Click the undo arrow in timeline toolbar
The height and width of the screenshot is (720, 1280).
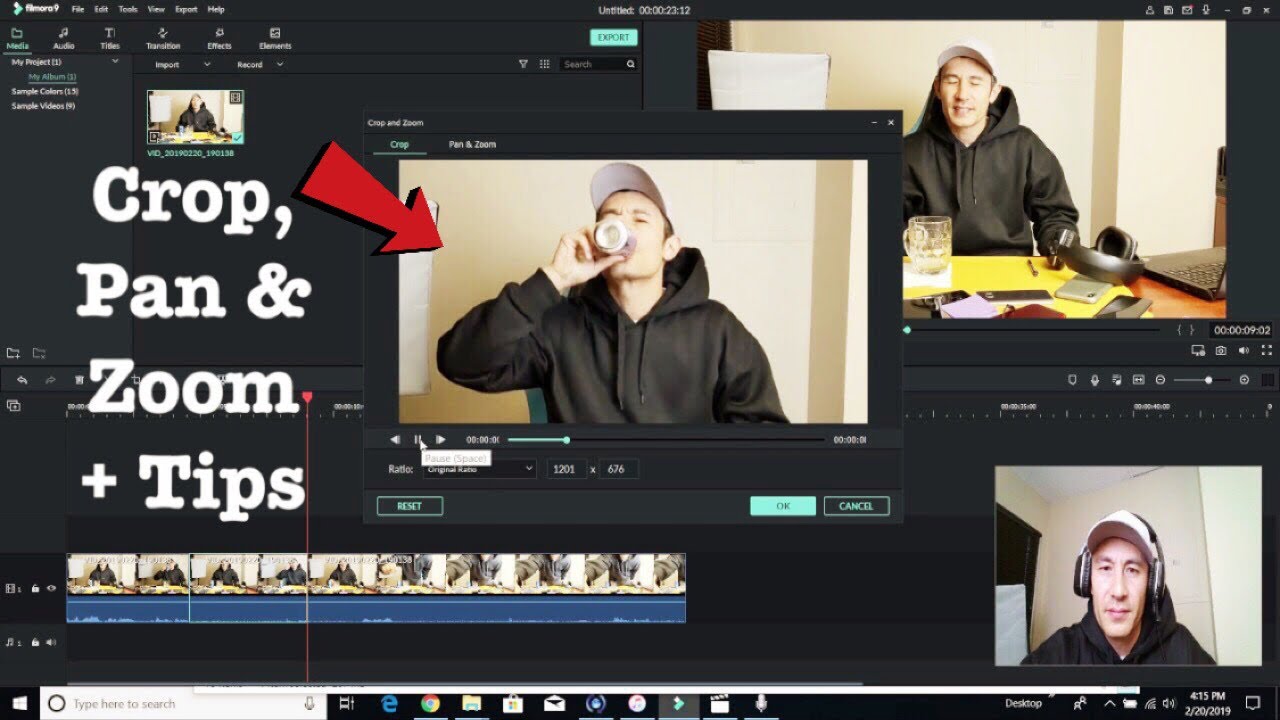click(22, 380)
